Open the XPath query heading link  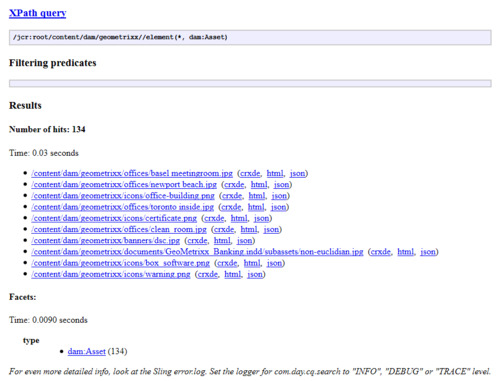pyautogui.click(x=37, y=13)
